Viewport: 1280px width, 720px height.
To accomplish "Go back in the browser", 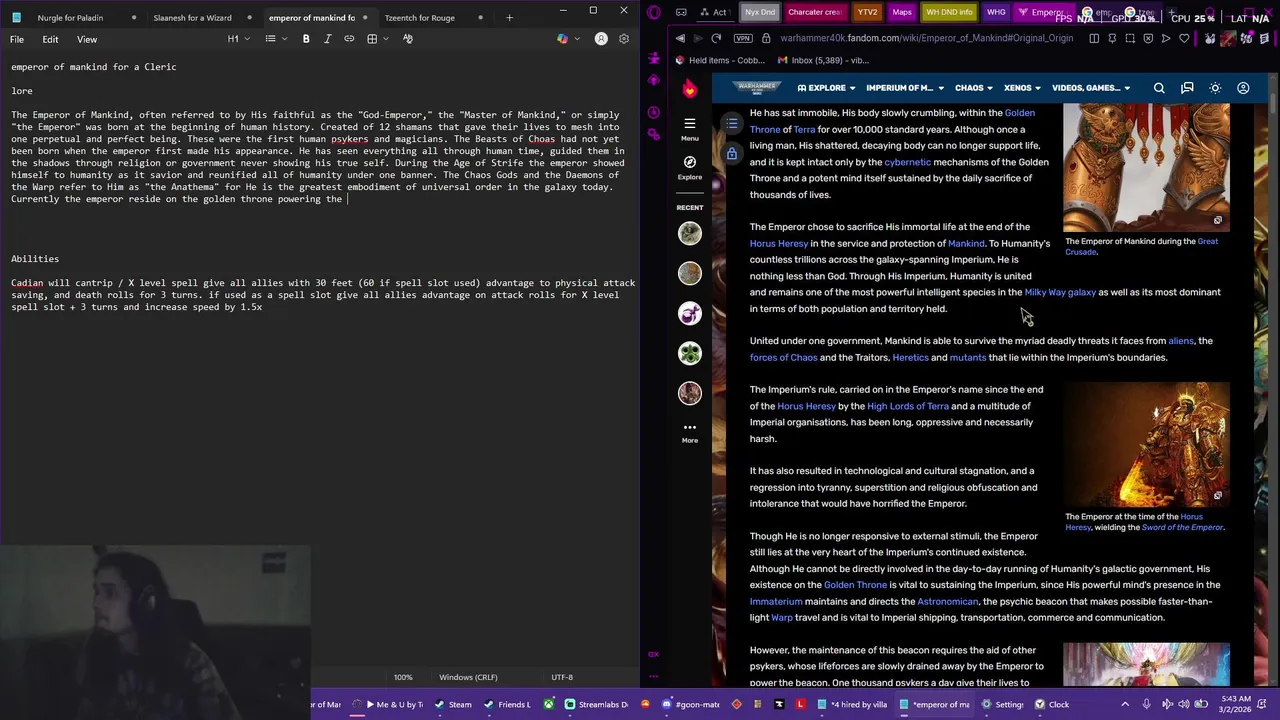I will point(680,38).
